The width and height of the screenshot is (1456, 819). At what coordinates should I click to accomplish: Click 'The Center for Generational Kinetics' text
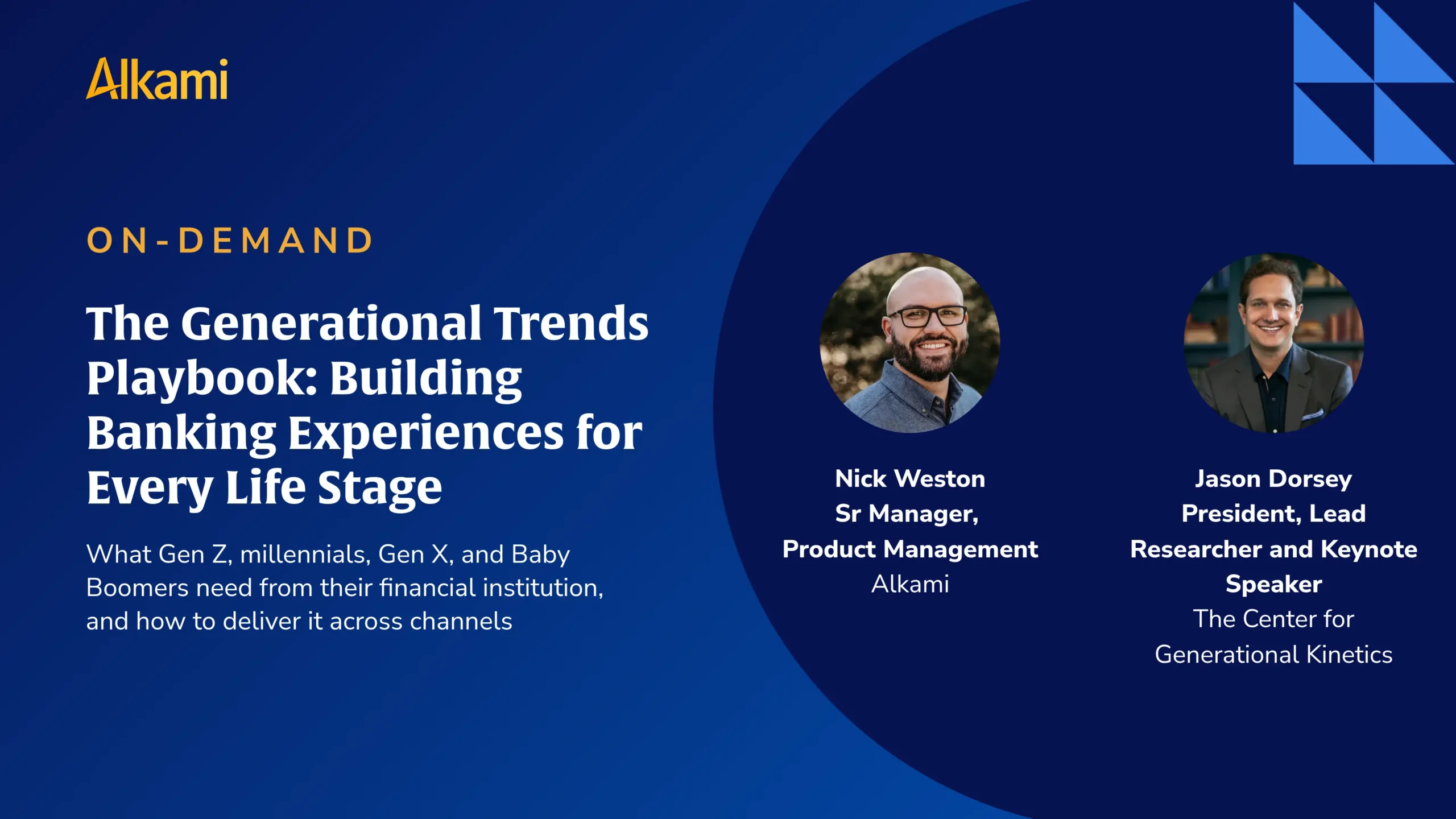1274,636
